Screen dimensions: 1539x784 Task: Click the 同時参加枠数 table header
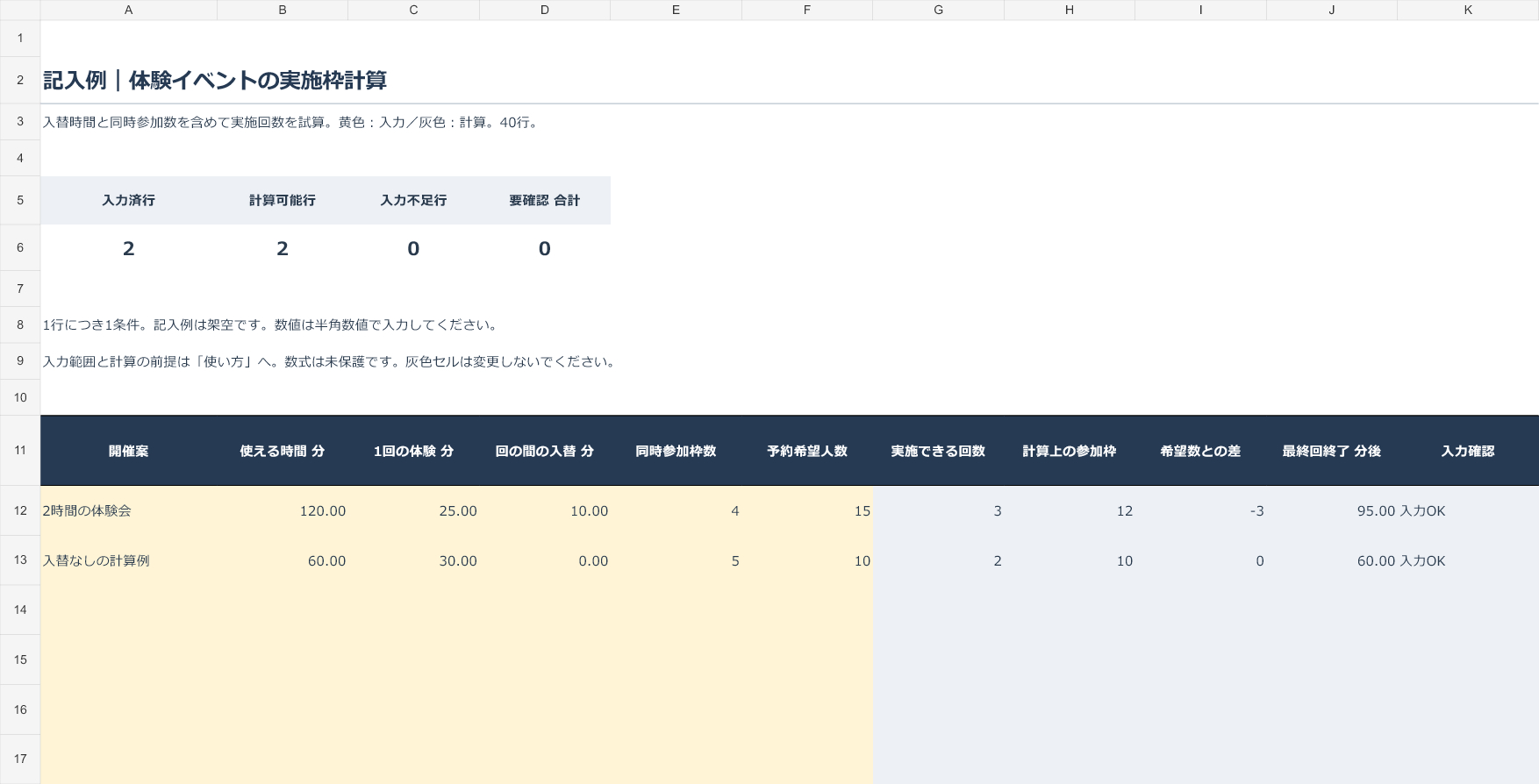tap(676, 452)
